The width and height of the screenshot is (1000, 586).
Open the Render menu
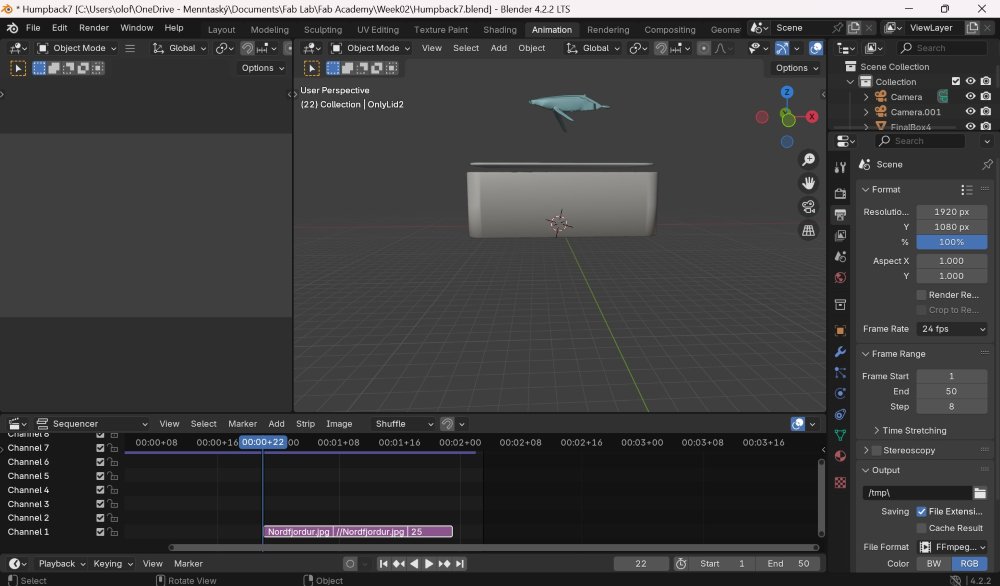click(x=94, y=28)
